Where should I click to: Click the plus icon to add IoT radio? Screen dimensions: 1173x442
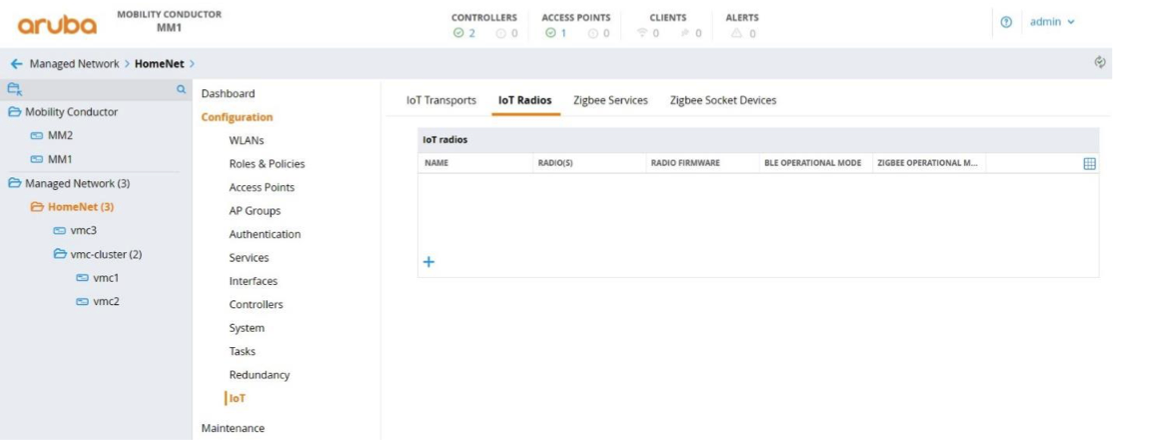coord(429,262)
